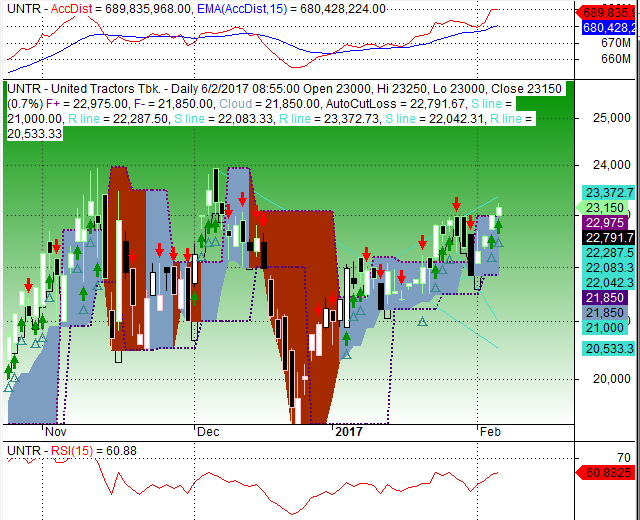
Task: Click the purple 22,975 F+ tag
Action: (605, 223)
